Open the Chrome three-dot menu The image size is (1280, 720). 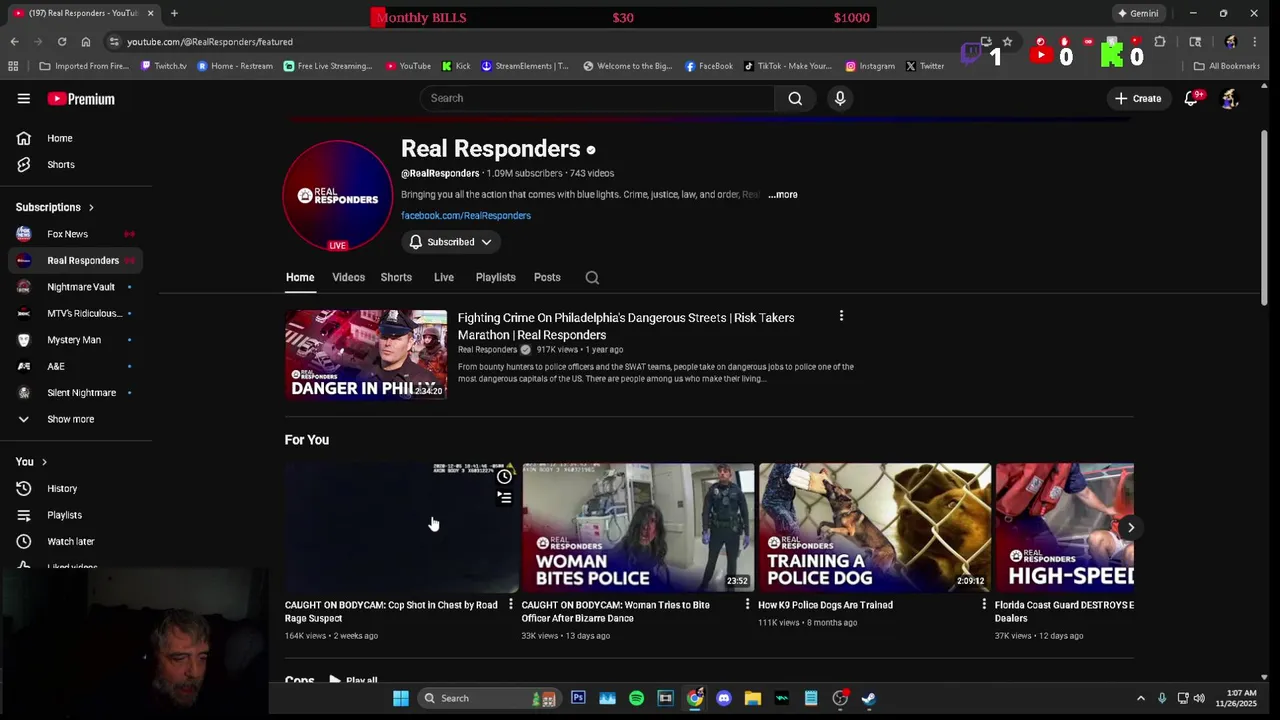tap(1254, 42)
